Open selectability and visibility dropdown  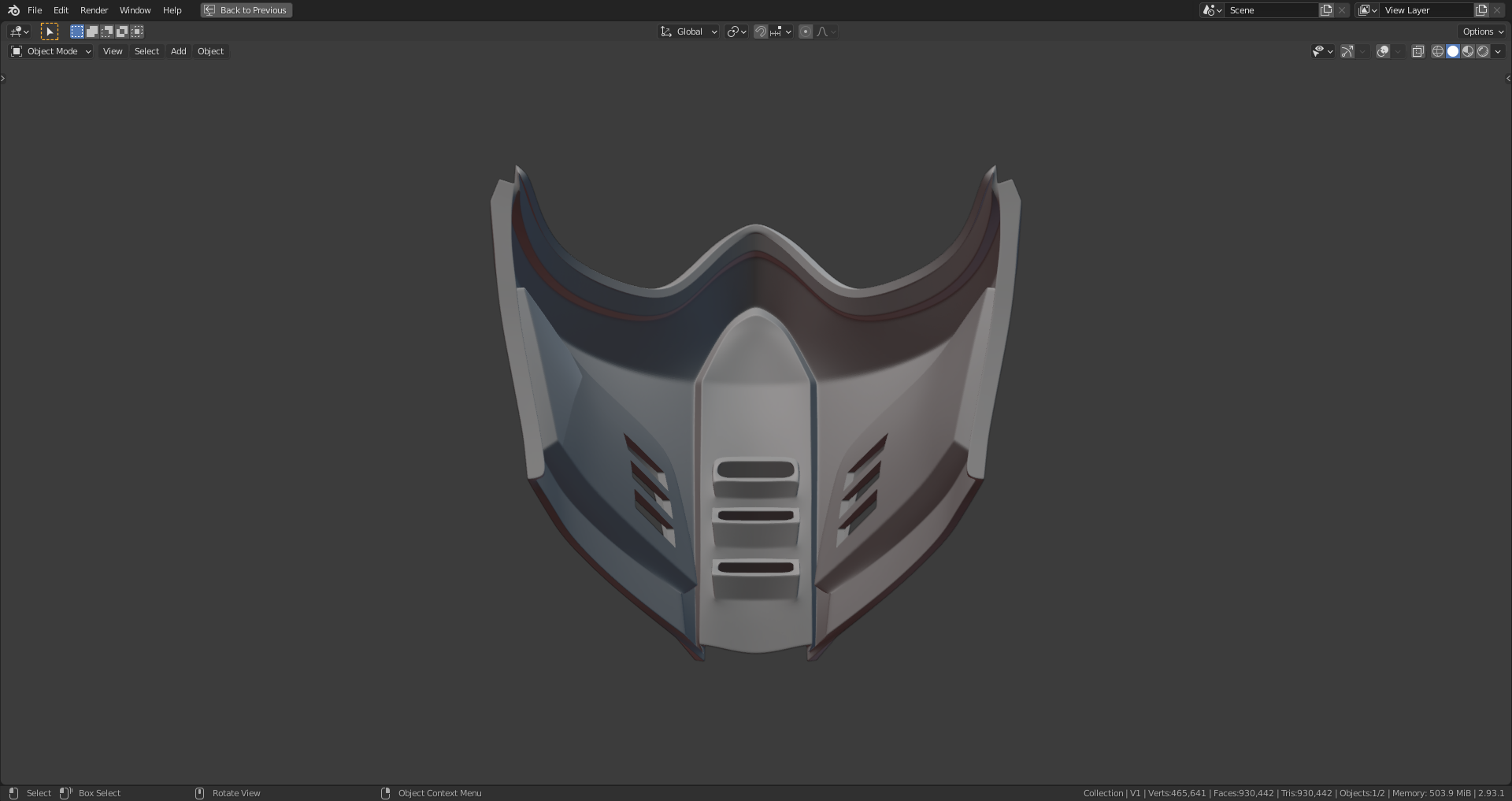pos(1323,51)
